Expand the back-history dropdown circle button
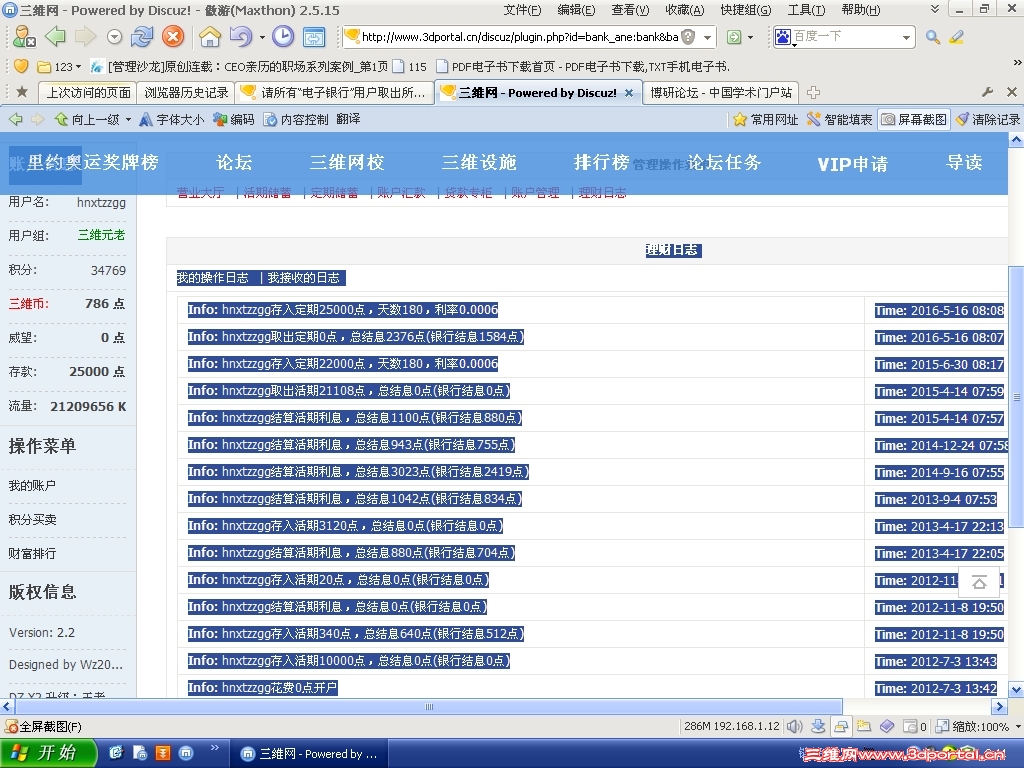Screen dimensions: 1024x768 point(114,37)
